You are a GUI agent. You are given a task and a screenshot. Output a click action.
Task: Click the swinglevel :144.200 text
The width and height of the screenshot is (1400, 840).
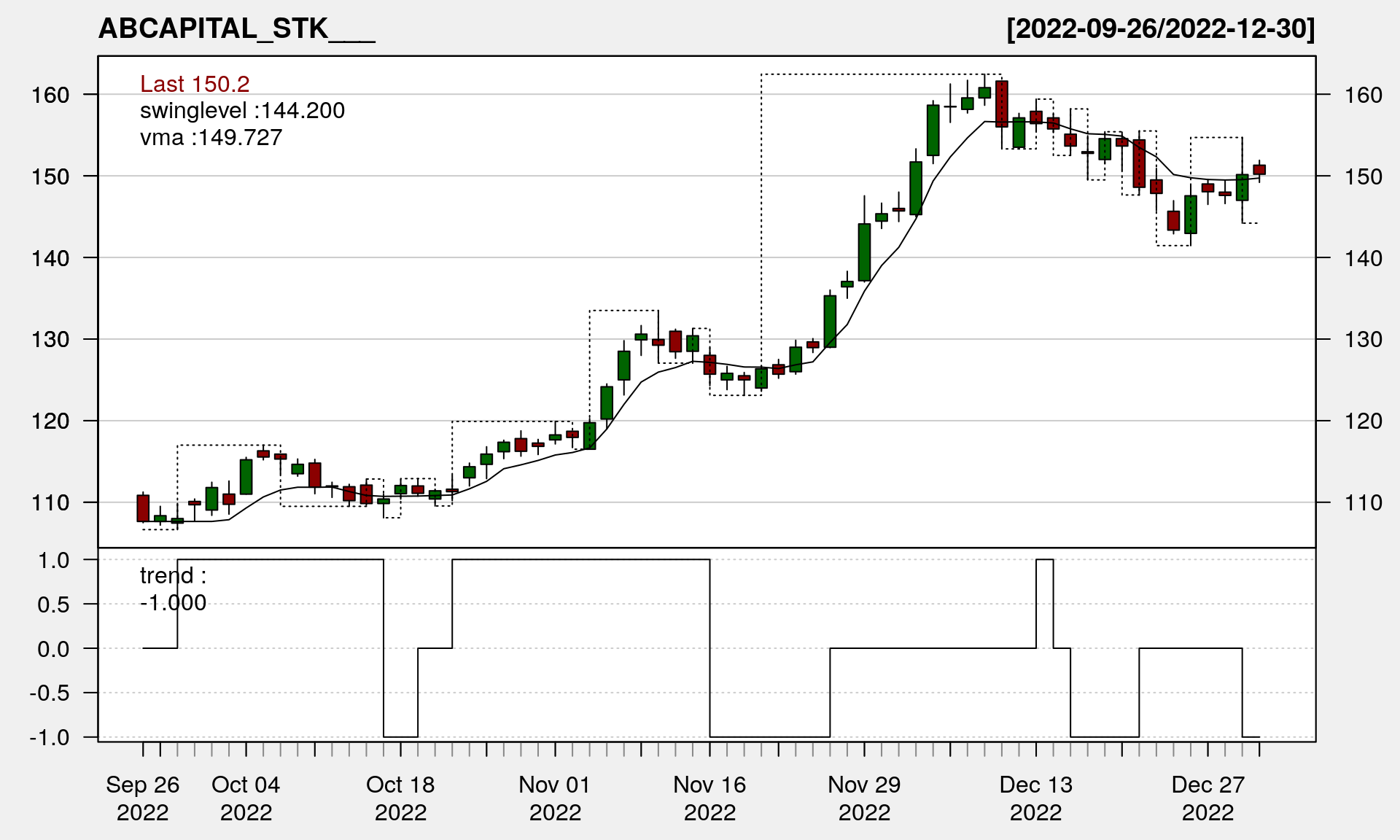pyautogui.click(x=242, y=111)
